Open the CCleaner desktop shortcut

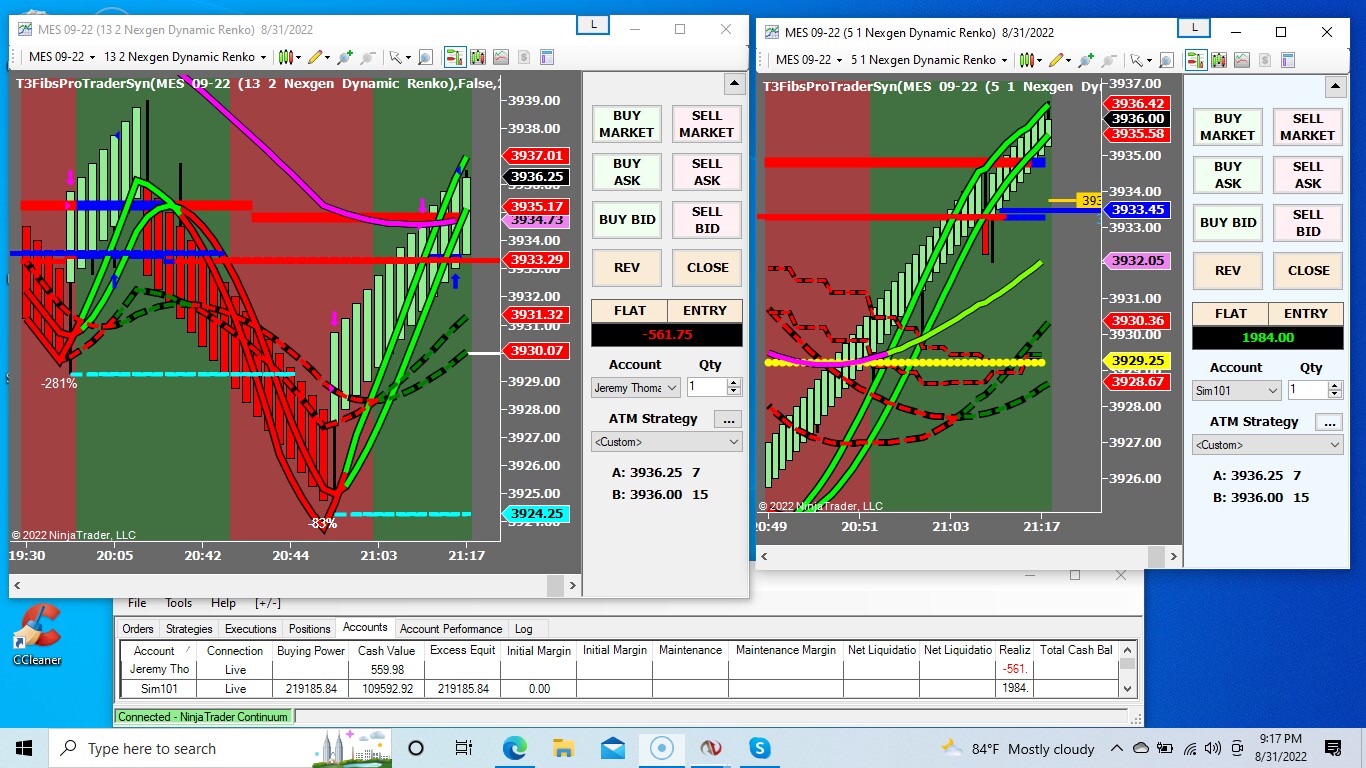38,635
